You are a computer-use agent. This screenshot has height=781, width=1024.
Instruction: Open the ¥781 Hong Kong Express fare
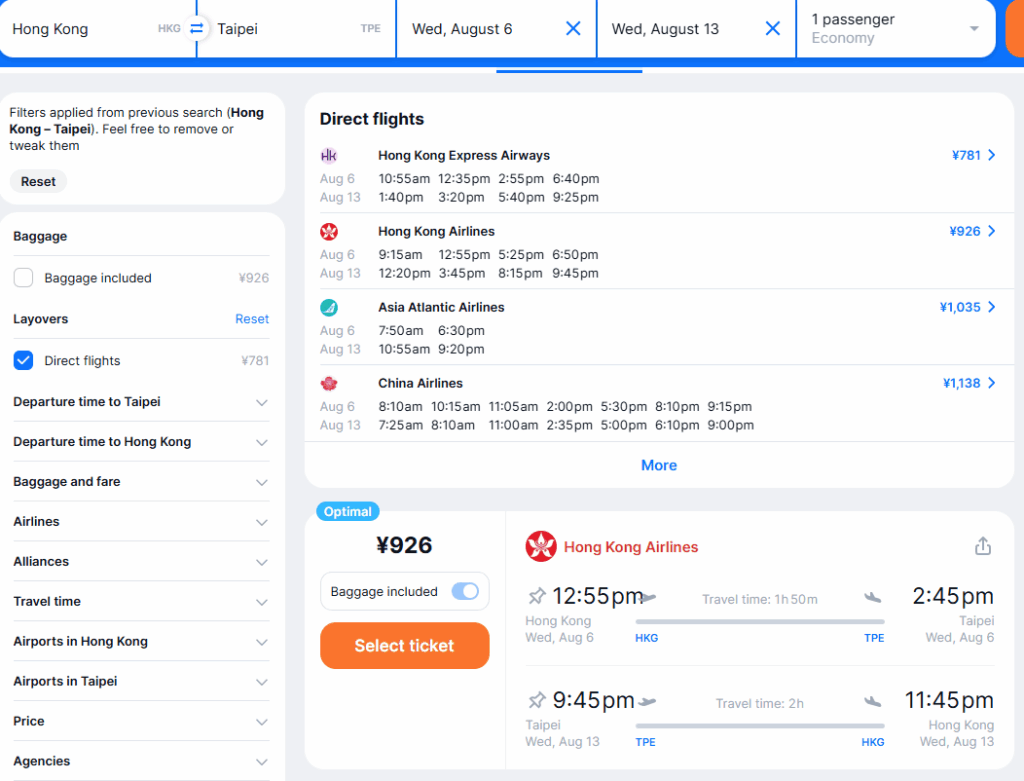tap(973, 155)
